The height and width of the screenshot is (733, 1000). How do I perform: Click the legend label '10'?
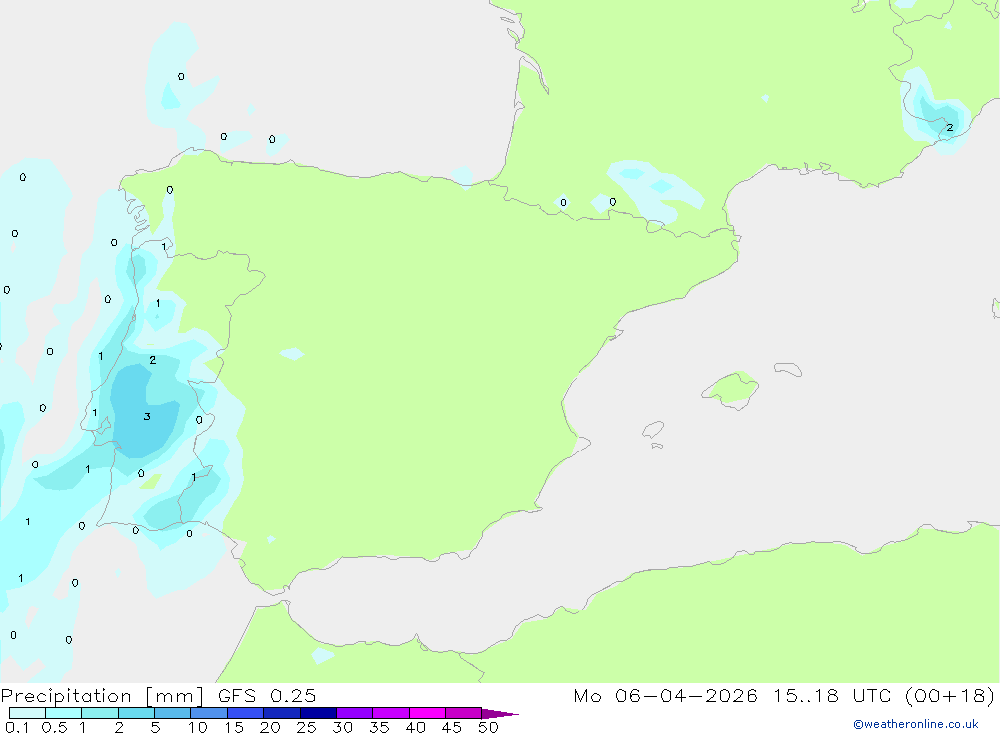198,727
